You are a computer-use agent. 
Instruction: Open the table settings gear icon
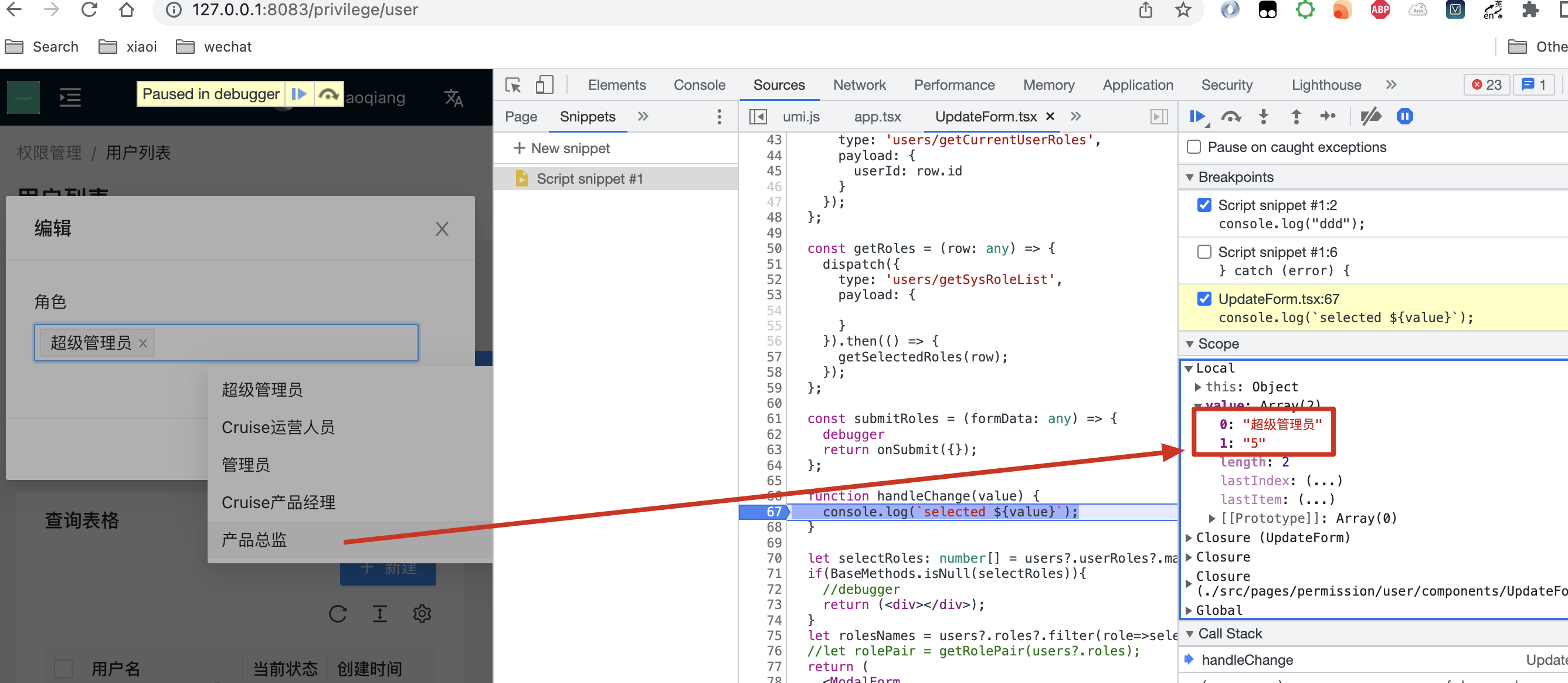(x=422, y=614)
